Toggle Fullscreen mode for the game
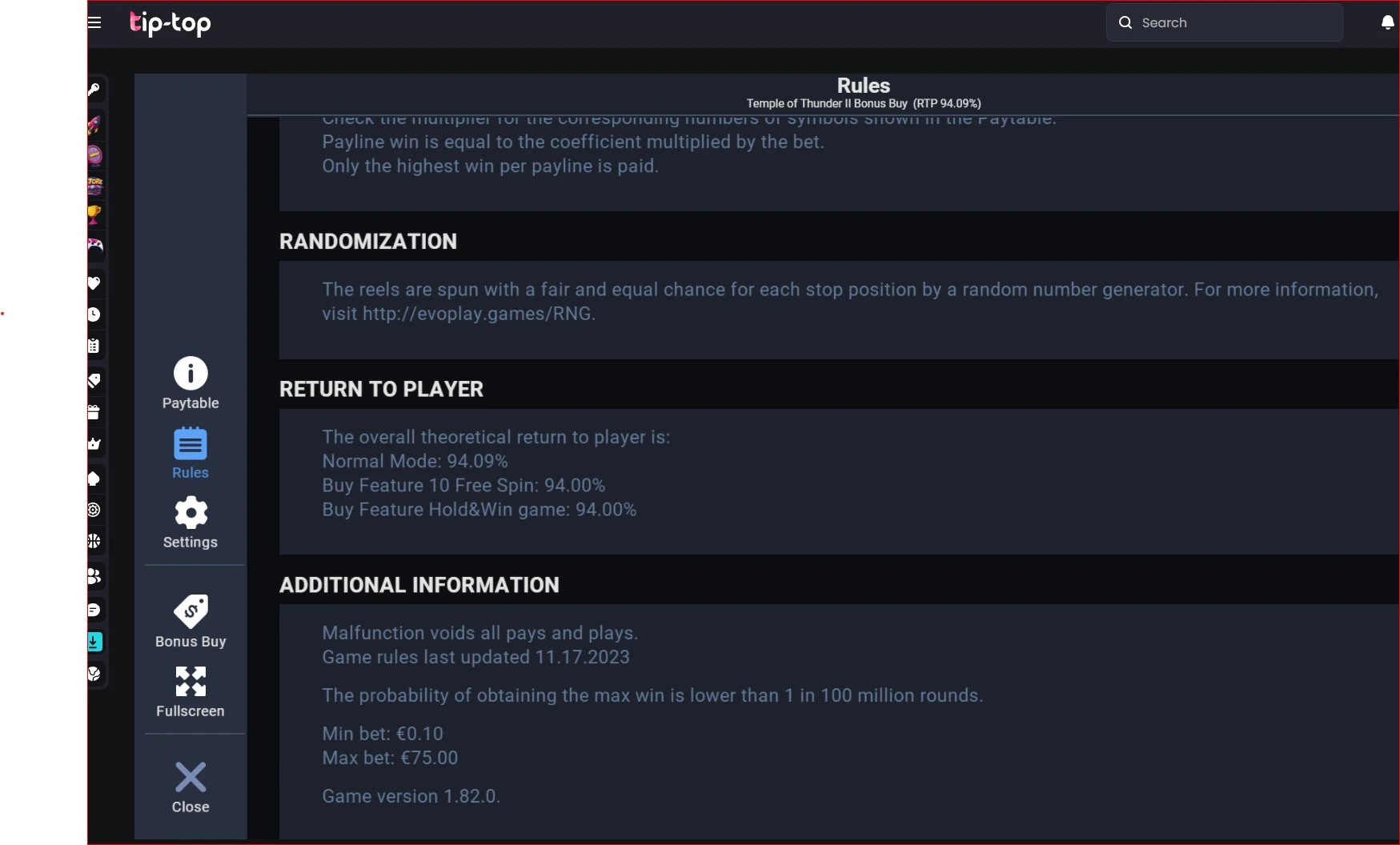Screen dimensions: 1400x845 [x=191, y=693]
